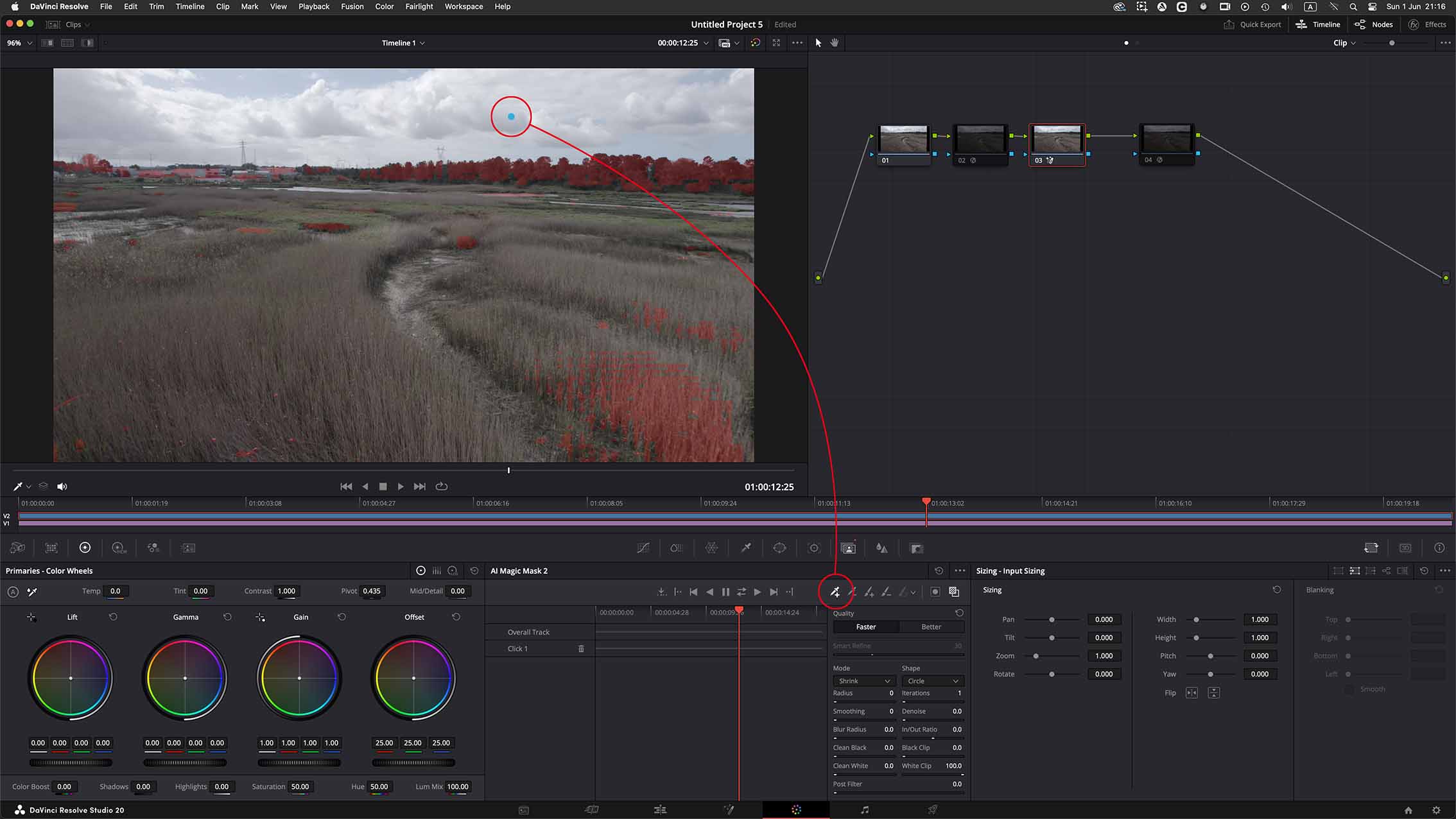
Task: Track forward in Magic Mask
Action: (x=758, y=592)
